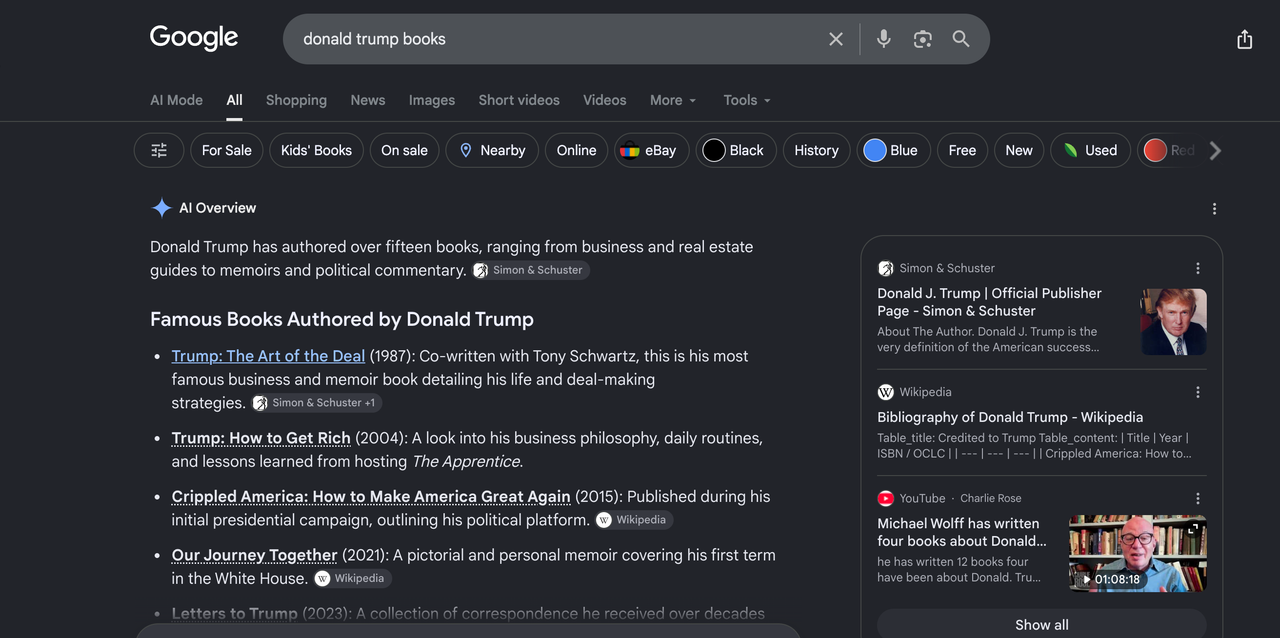Choose the Red color filter

(1168, 150)
